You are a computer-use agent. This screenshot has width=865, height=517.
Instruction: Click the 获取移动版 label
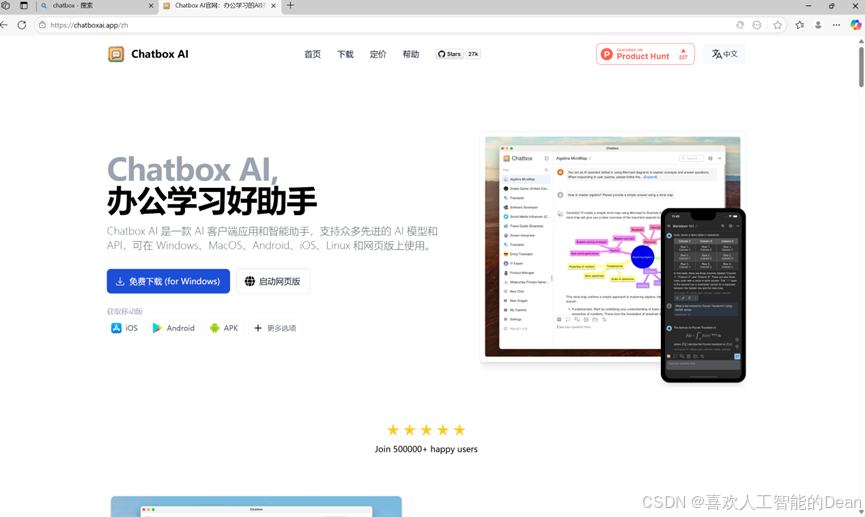pos(125,311)
